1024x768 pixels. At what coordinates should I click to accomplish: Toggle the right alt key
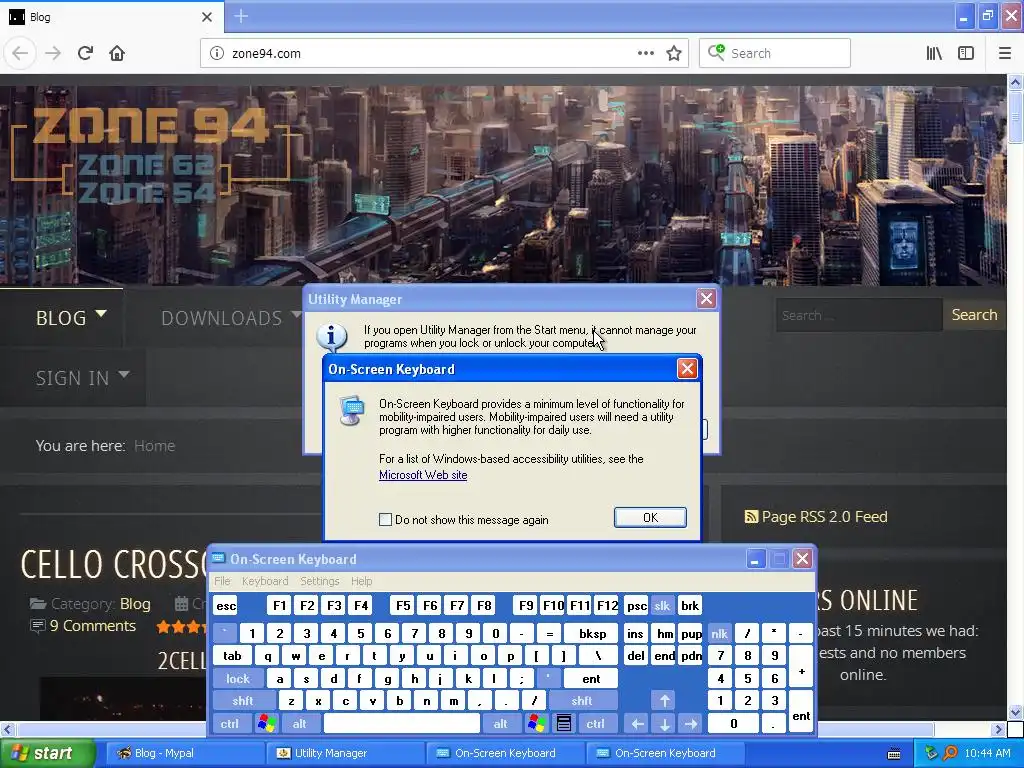click(x=500, y=723)
